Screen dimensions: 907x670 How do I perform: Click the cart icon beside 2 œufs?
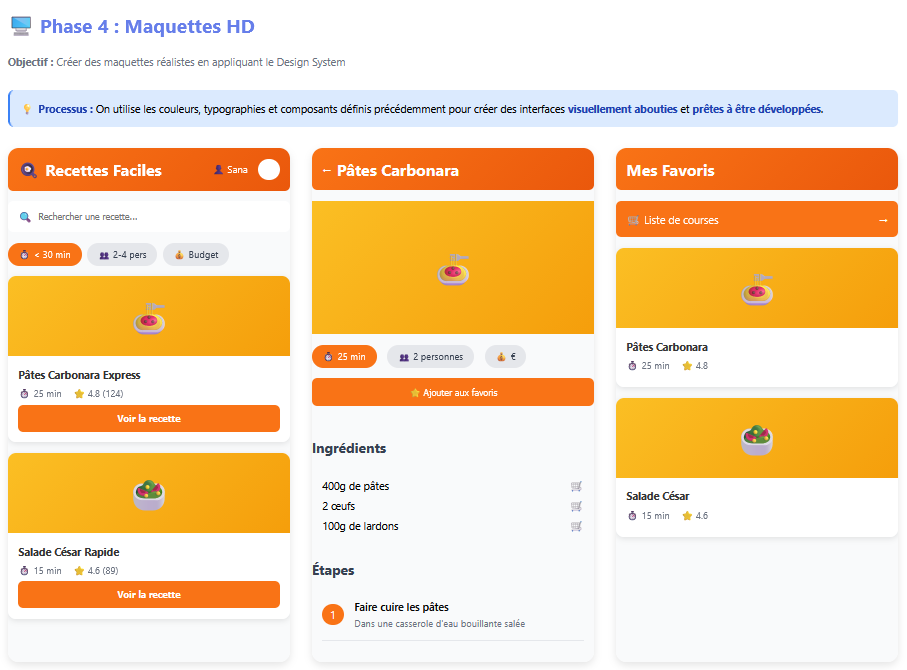576,507
